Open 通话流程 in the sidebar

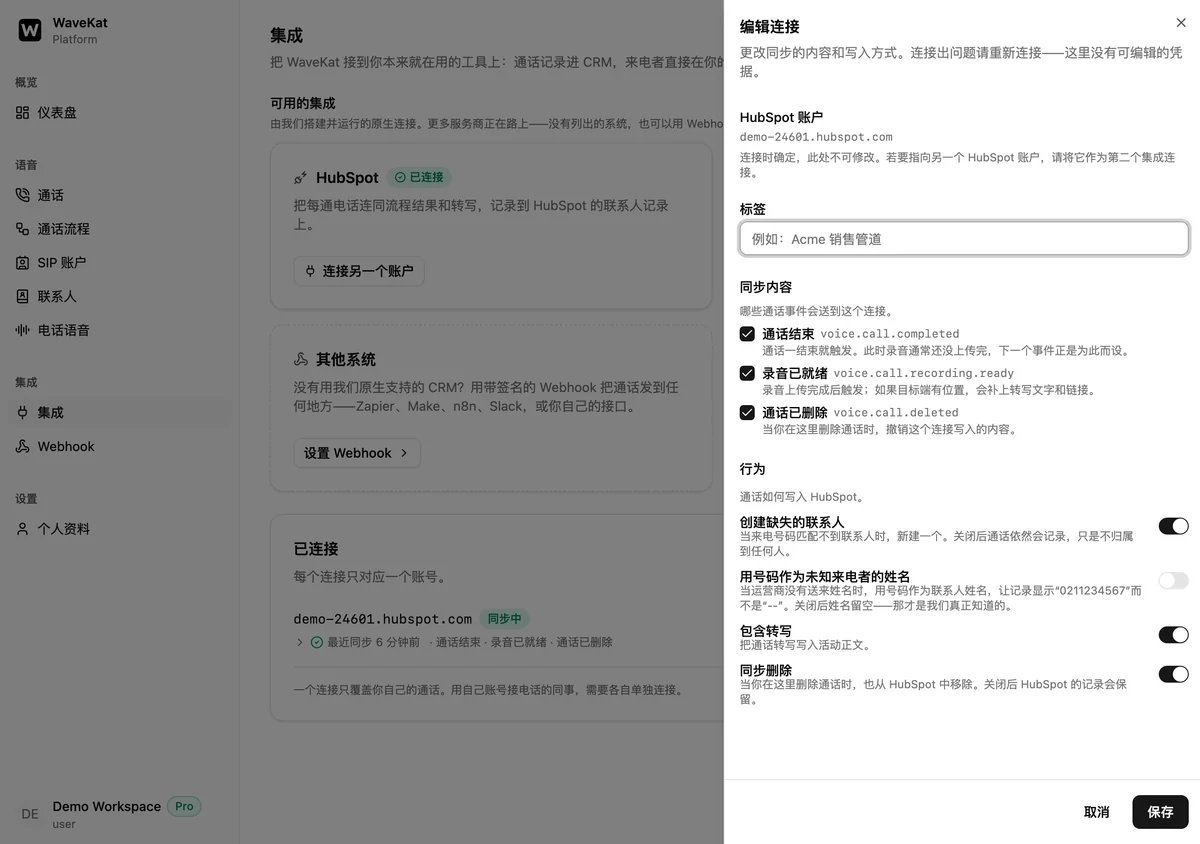tap(120, 229)
